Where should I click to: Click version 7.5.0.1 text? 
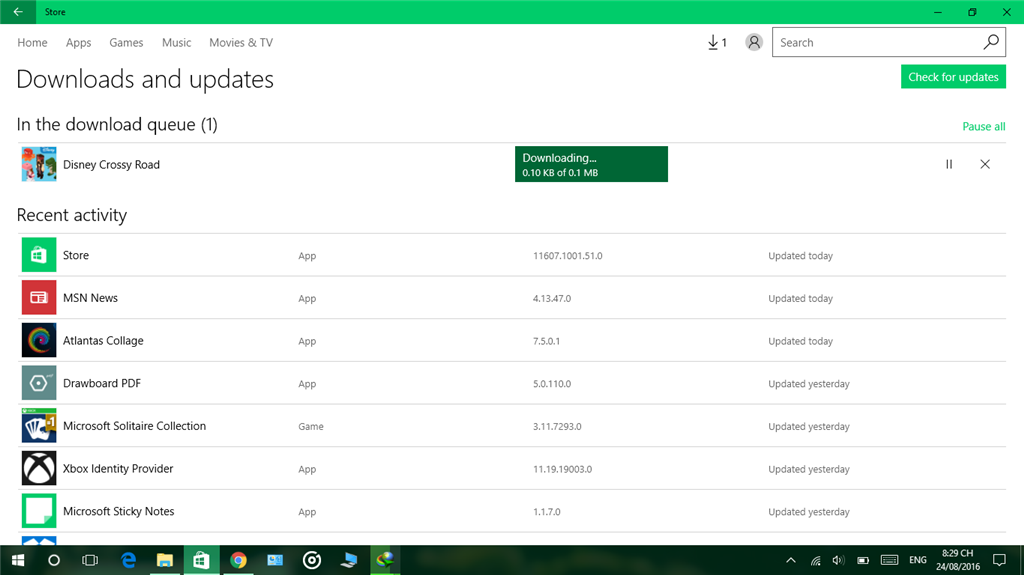click(546, 341)
